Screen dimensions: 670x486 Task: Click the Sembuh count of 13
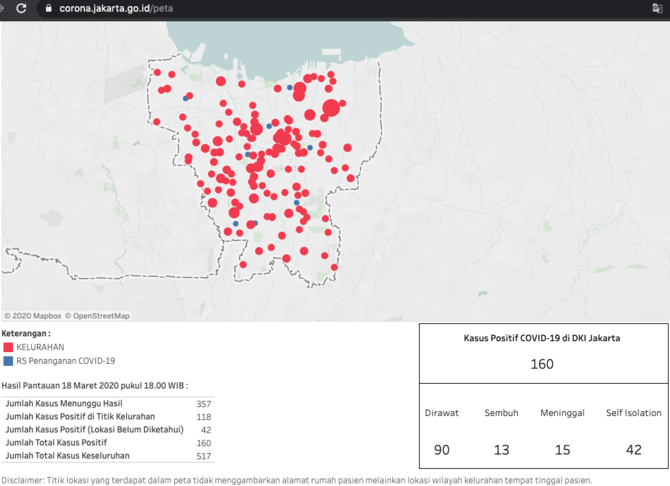501,450
